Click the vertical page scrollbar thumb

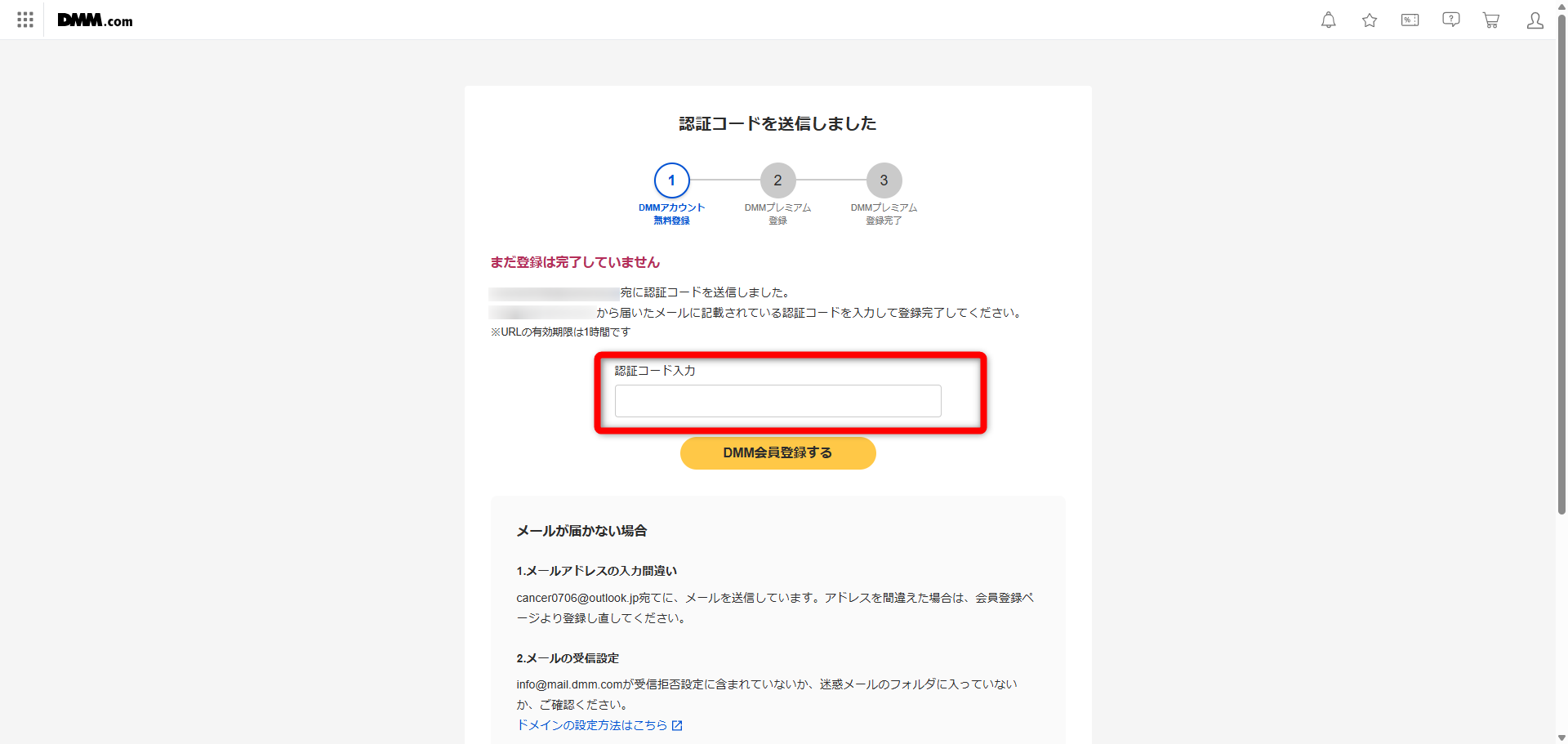[1561, 264]
